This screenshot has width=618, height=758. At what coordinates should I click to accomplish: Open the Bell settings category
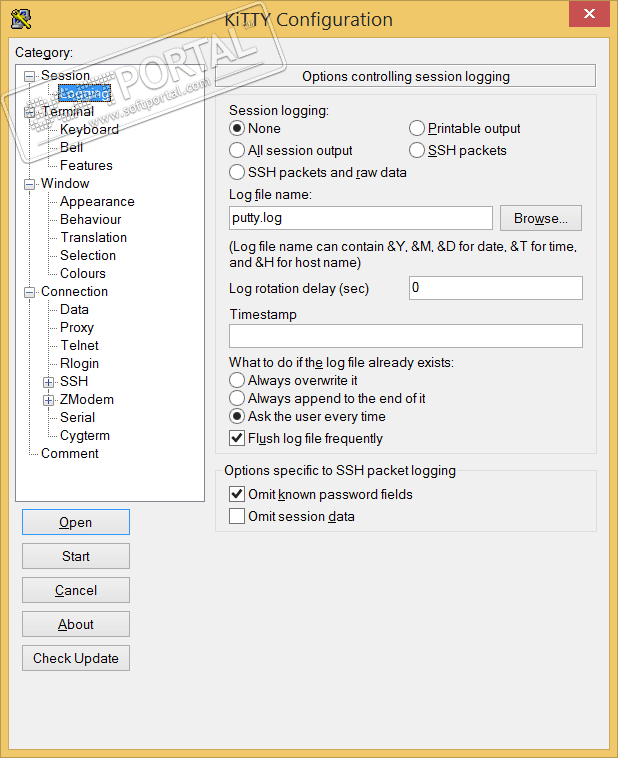(x=71, y=147)
